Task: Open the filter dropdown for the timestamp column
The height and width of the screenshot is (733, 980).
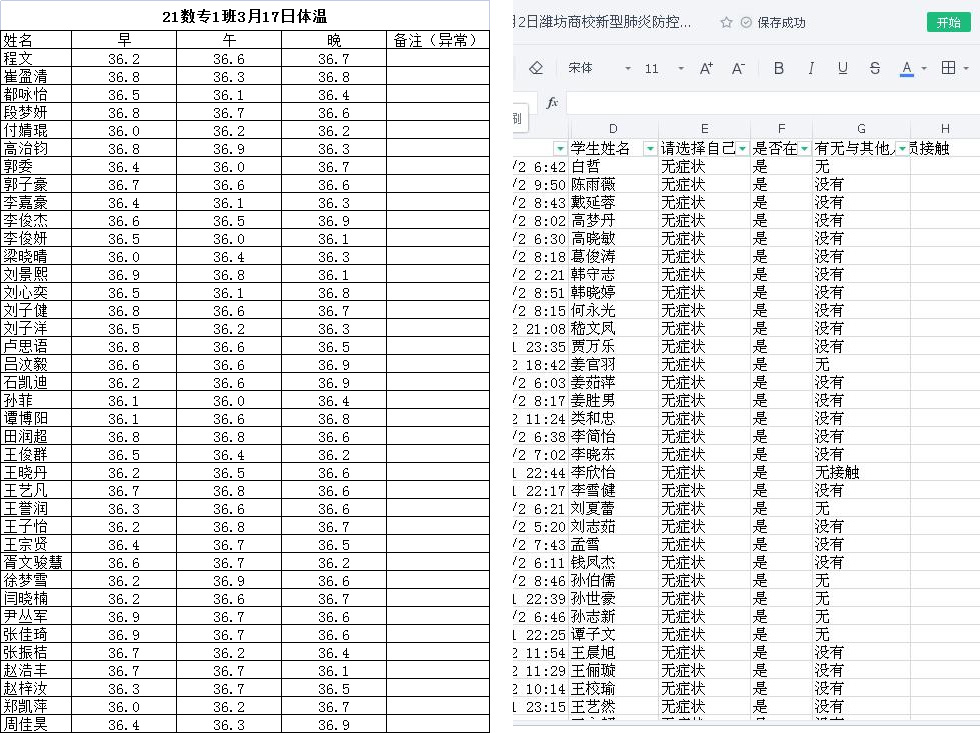Action: pos(560,149)
